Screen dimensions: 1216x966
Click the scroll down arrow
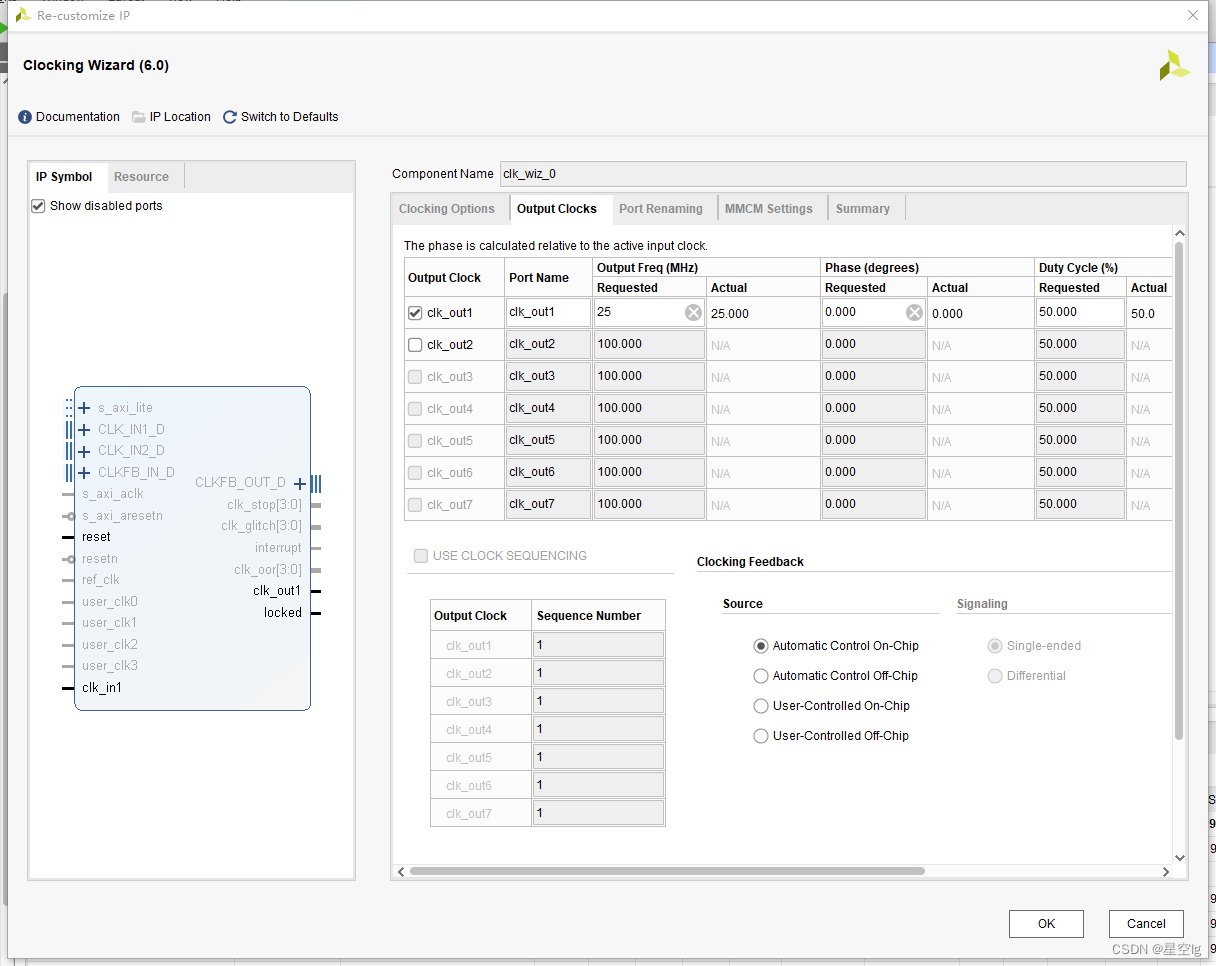click(x=1179, y=857)
